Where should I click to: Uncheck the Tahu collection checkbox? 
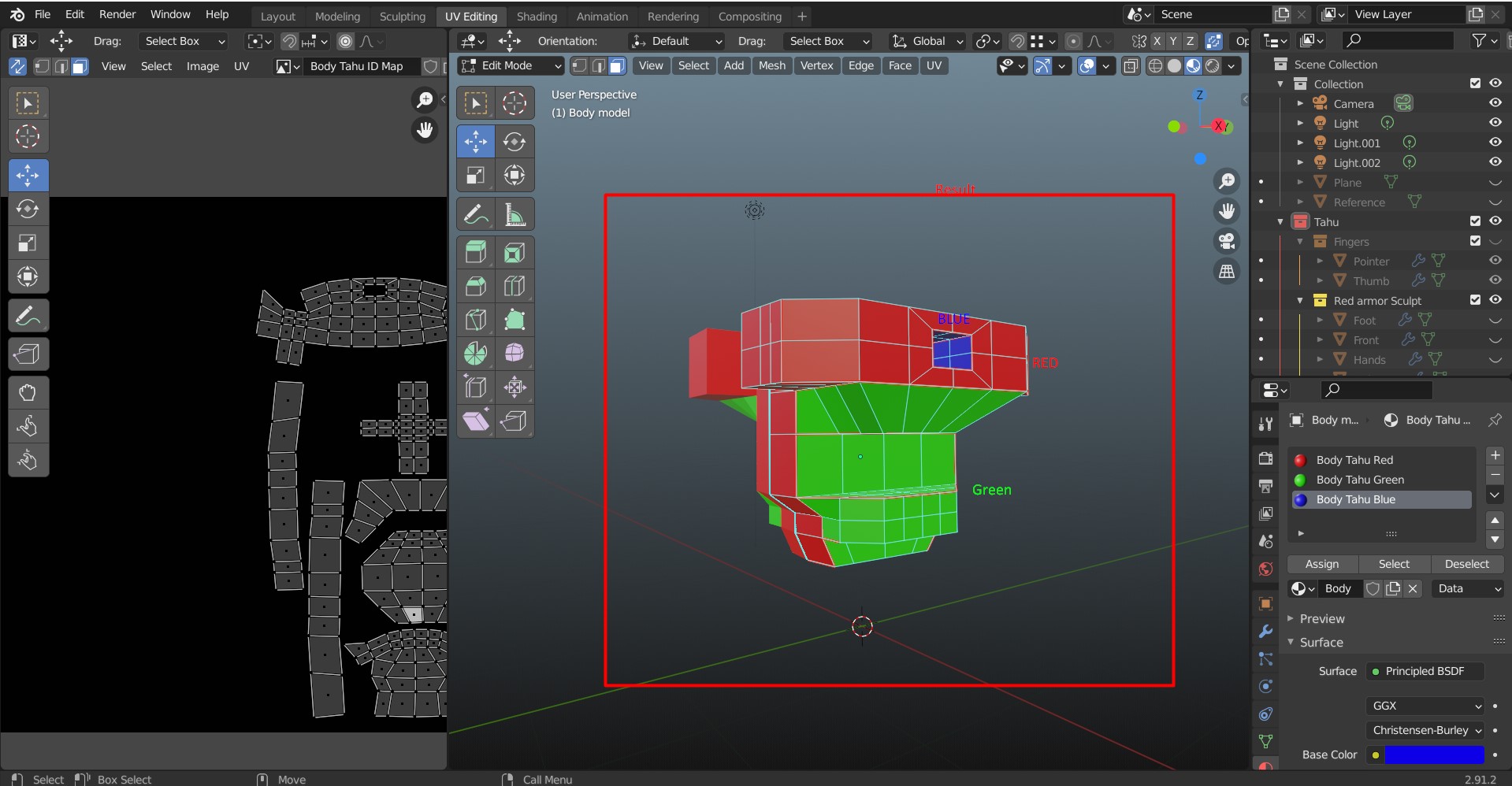(1475, 221)
